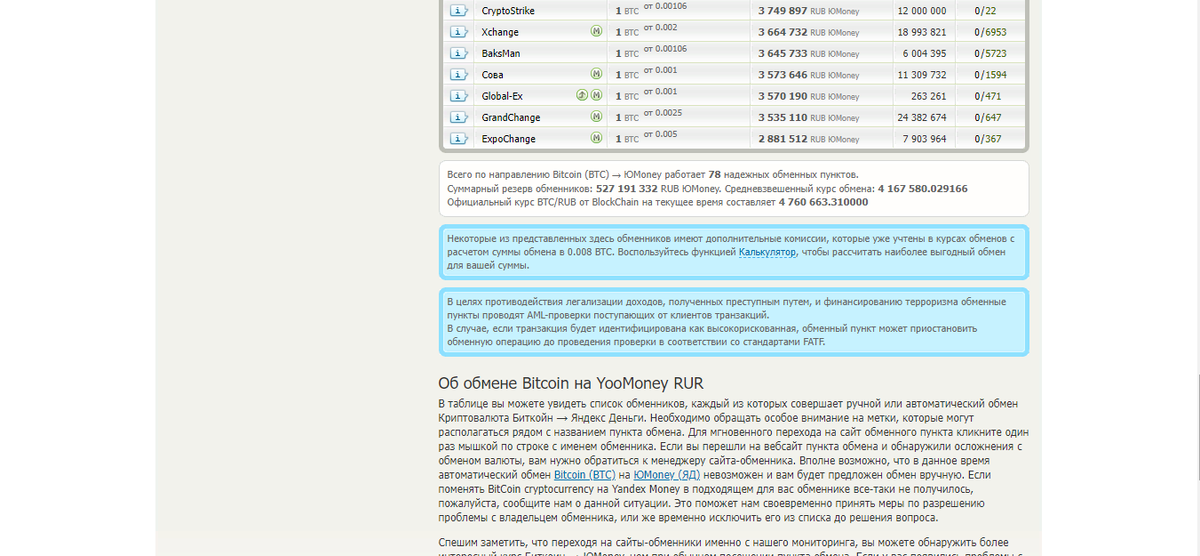Open the Global-Ex exchanger
The image size is (1200, 556).
tap(502, 96)
